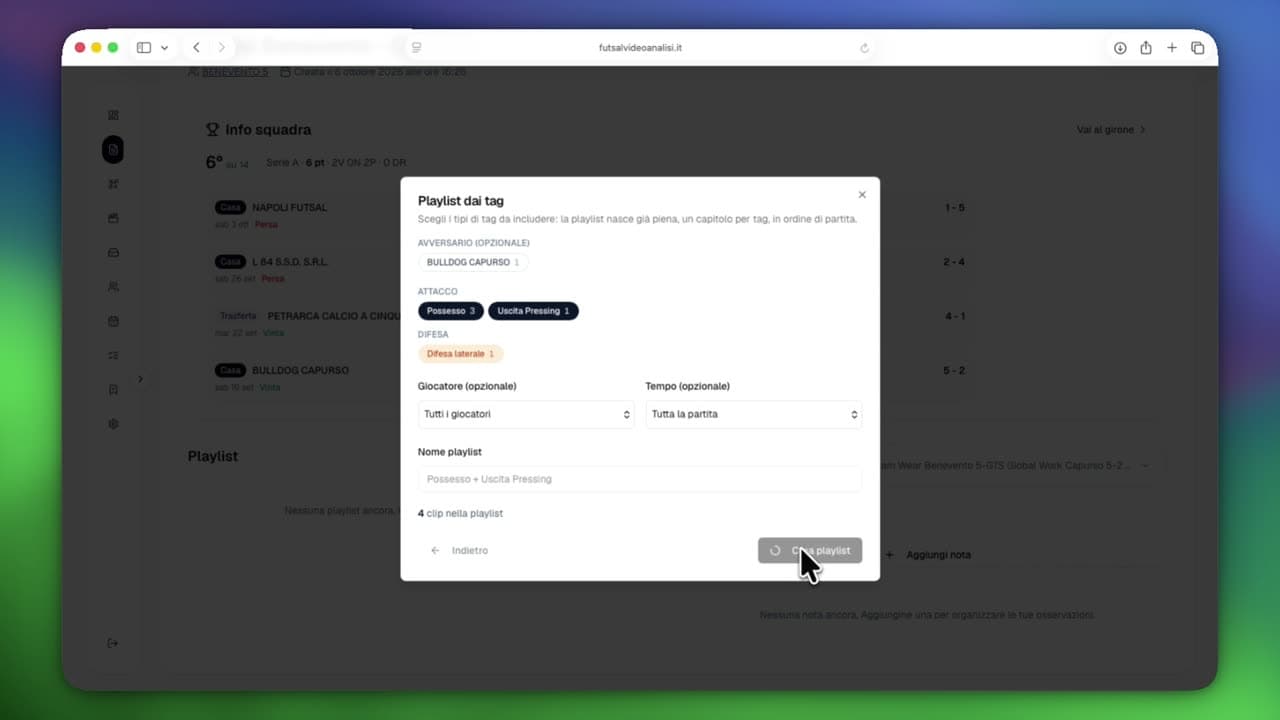Go back in Safari history
This screenshot has width=1280, height=720.
pos(196,48)
